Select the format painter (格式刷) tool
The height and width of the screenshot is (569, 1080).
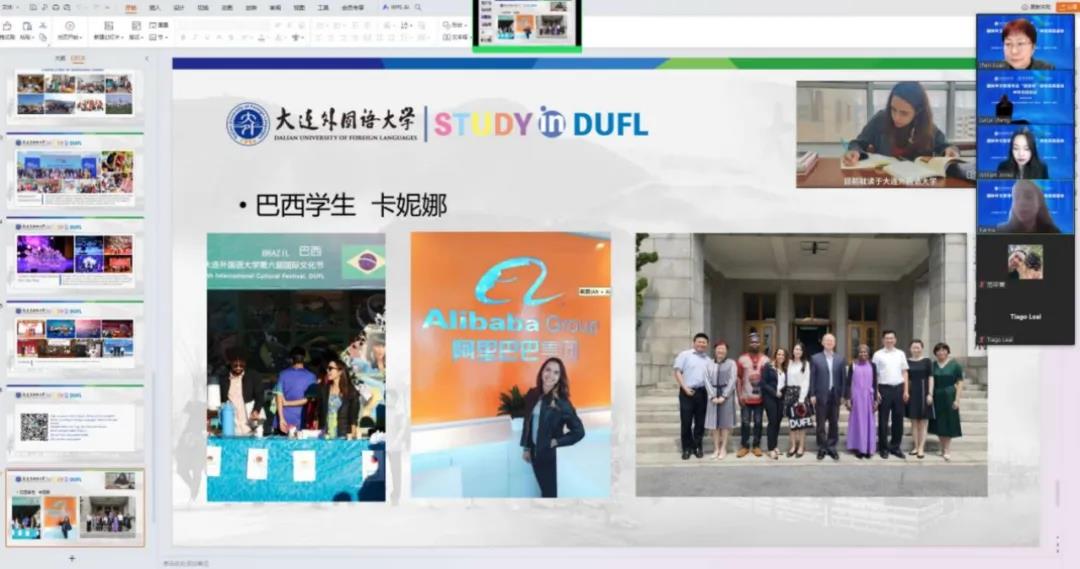[x=7, y=30]
